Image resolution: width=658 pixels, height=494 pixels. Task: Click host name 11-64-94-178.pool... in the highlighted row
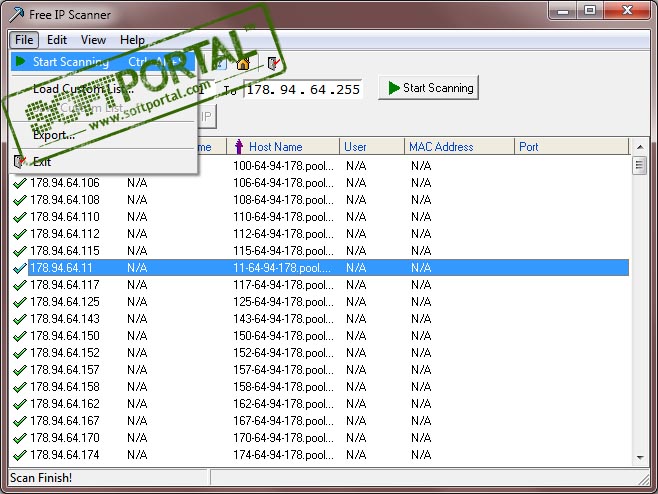[x=282, y=268]
